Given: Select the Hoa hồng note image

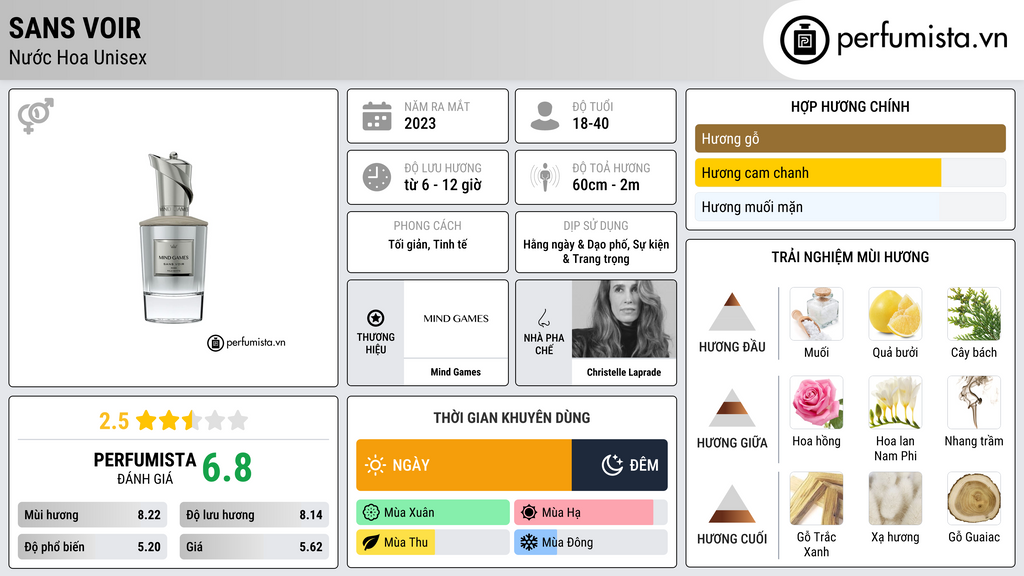Looking at the screenshot, I should [816, 402].
